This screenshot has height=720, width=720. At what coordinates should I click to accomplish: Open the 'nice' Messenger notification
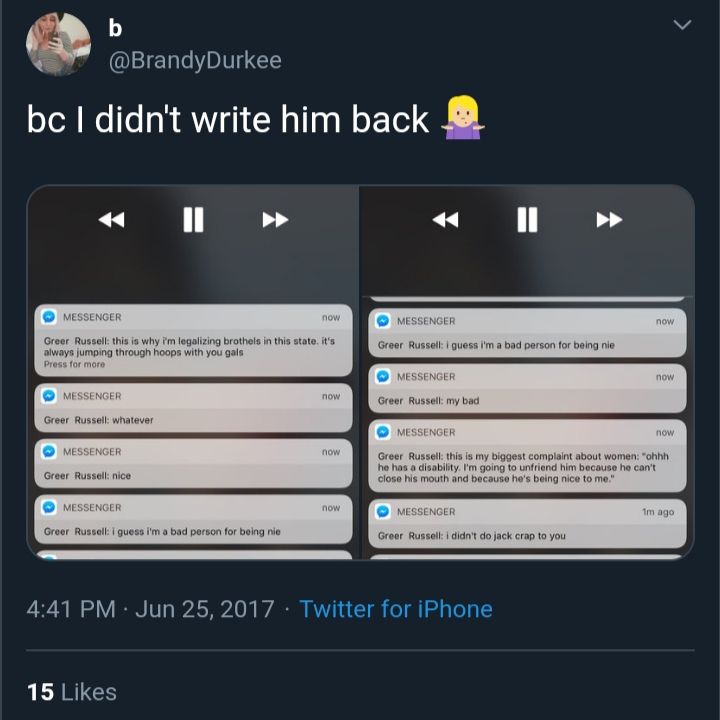(193, 463)
